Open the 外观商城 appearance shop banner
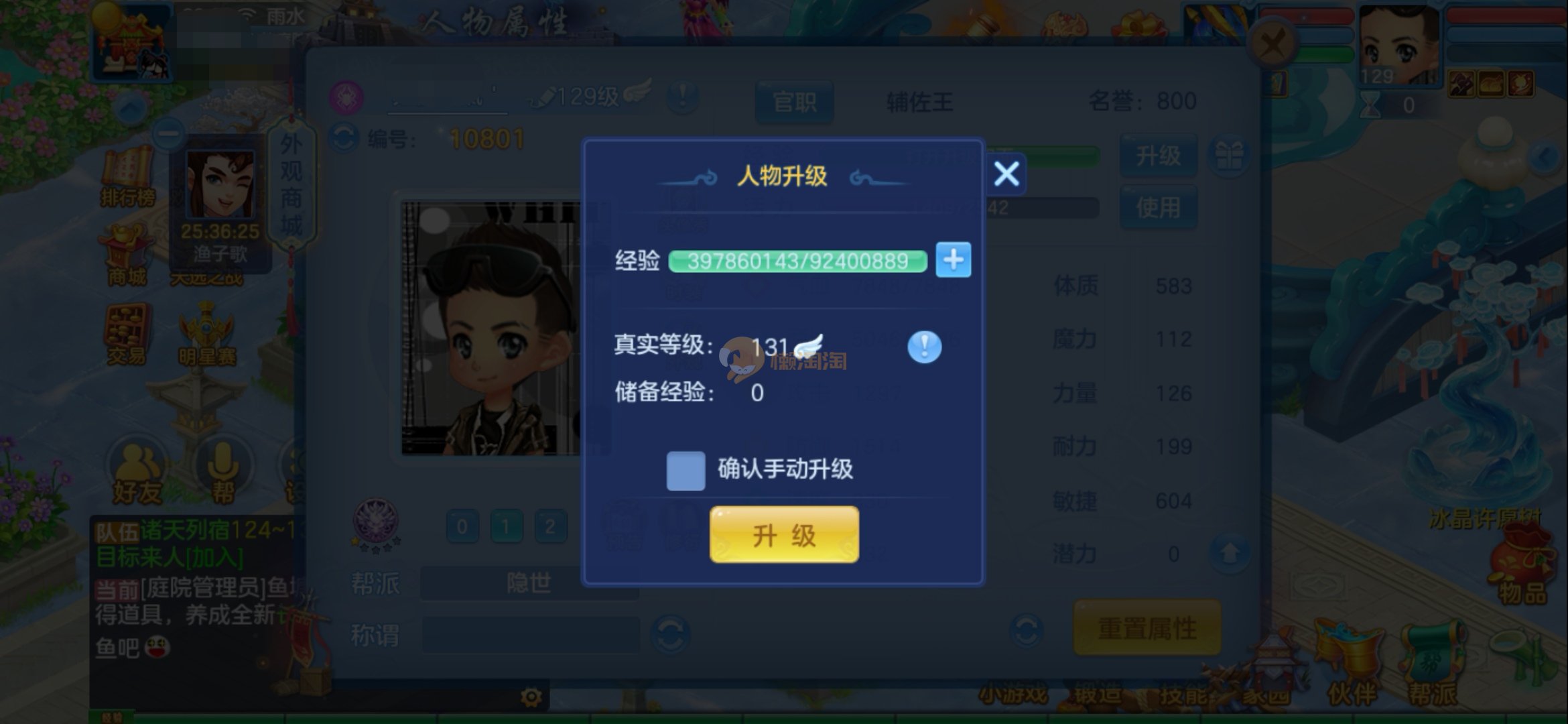Screen dimensions: 1568x724 tap(291, 184)
